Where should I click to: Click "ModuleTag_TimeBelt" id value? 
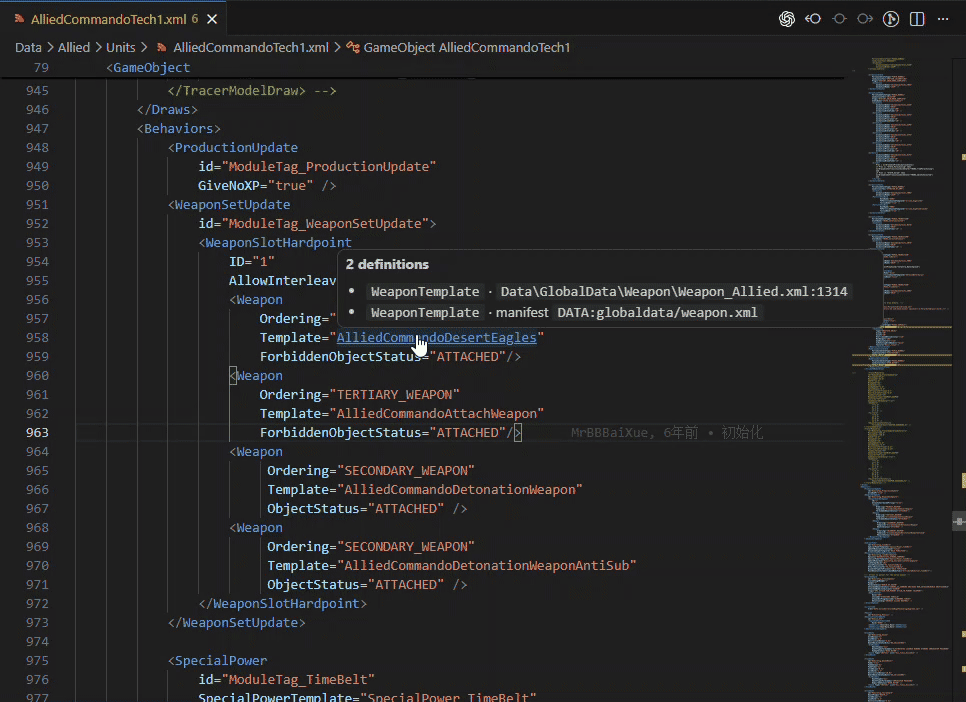click(298, 680)
